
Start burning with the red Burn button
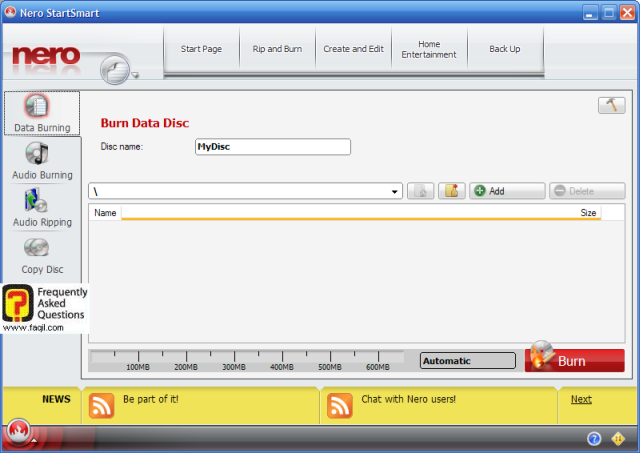575,361
